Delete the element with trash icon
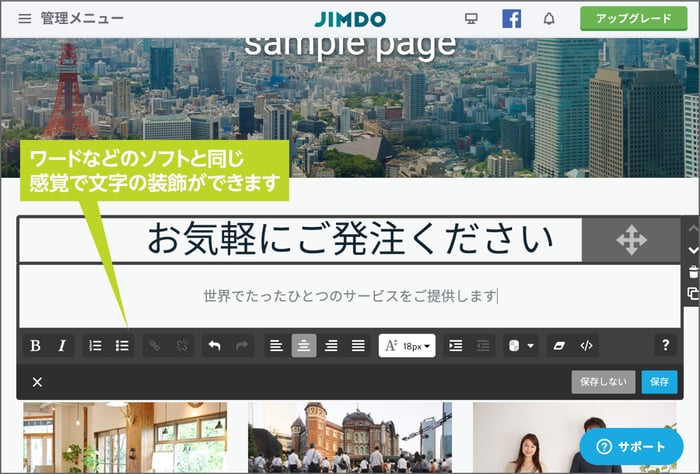Viewport: 700px width, 474px height. [693, 272]
